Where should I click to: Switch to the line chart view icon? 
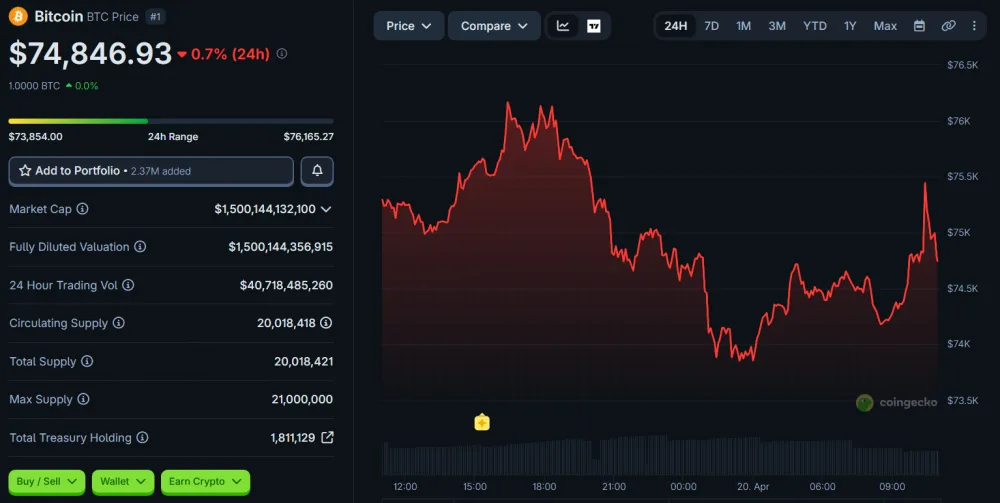tap(562, 26)
